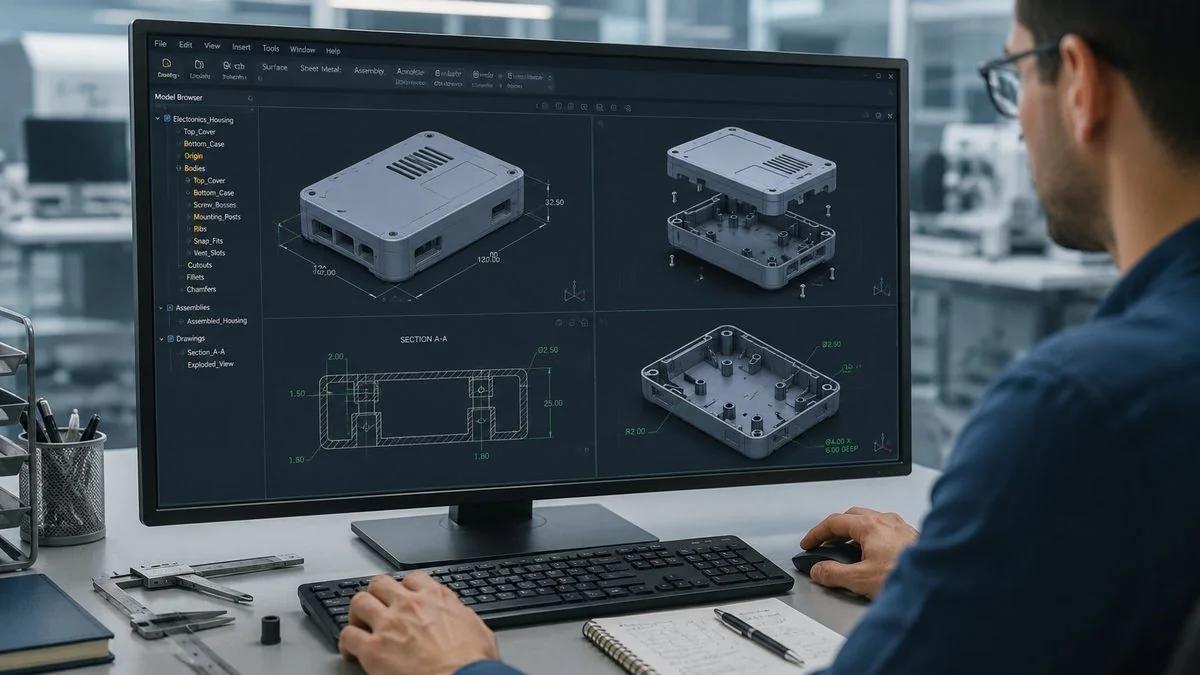Open the Edit menu

[x=186, y=45]
